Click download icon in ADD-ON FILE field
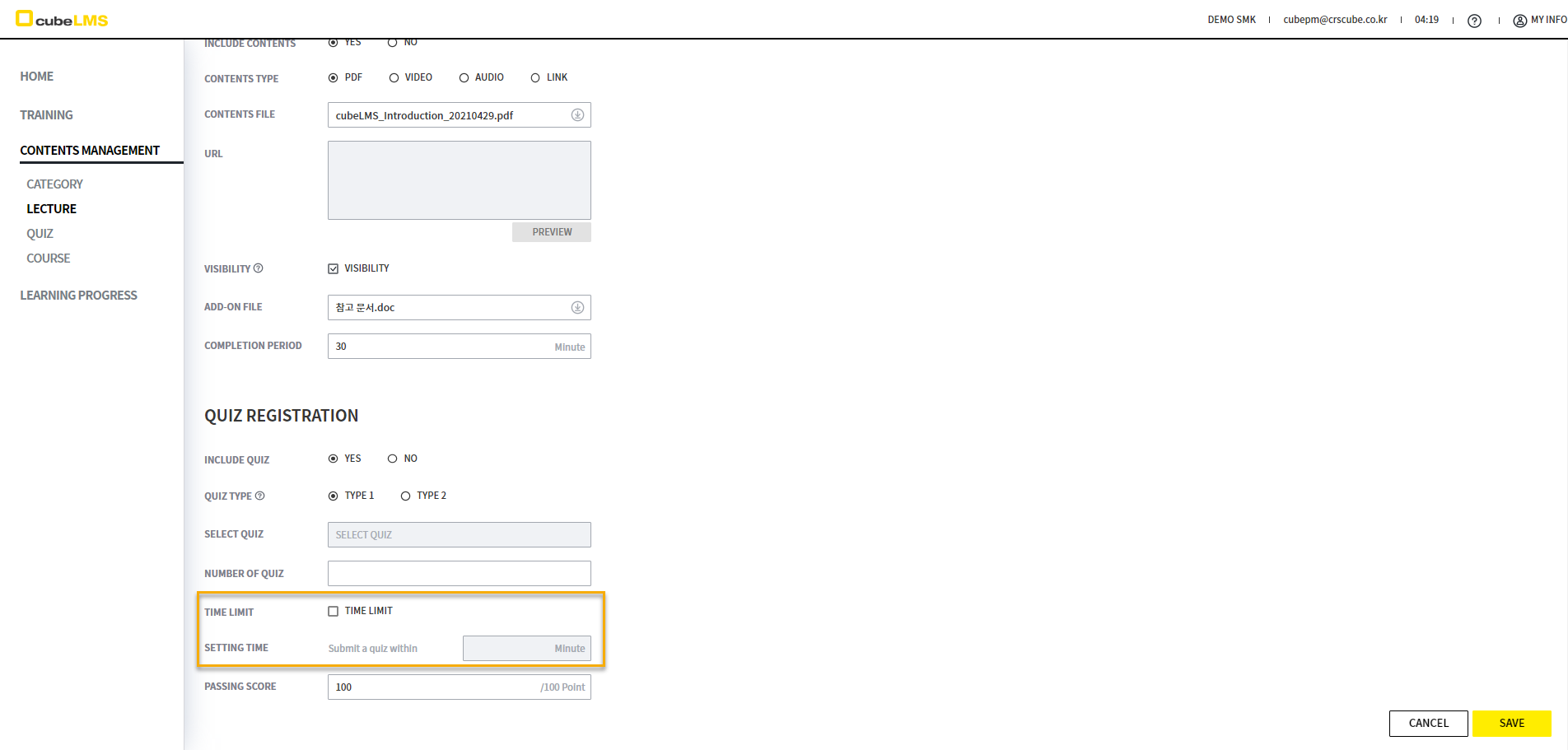Viewport: 1568px width, 750px height. point(577,308)
